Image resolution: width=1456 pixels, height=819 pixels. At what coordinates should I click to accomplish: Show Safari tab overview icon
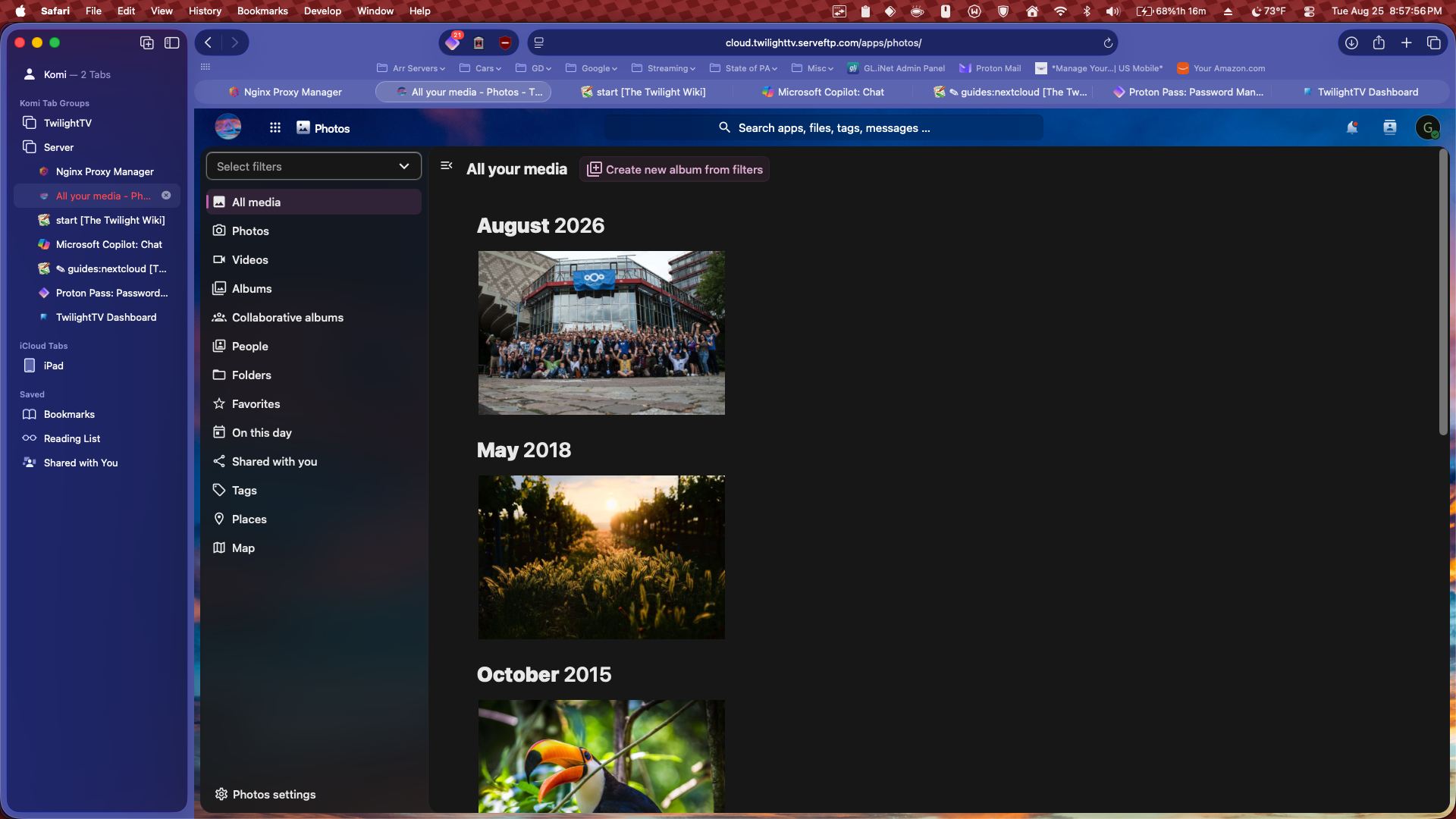(1433, 43)
